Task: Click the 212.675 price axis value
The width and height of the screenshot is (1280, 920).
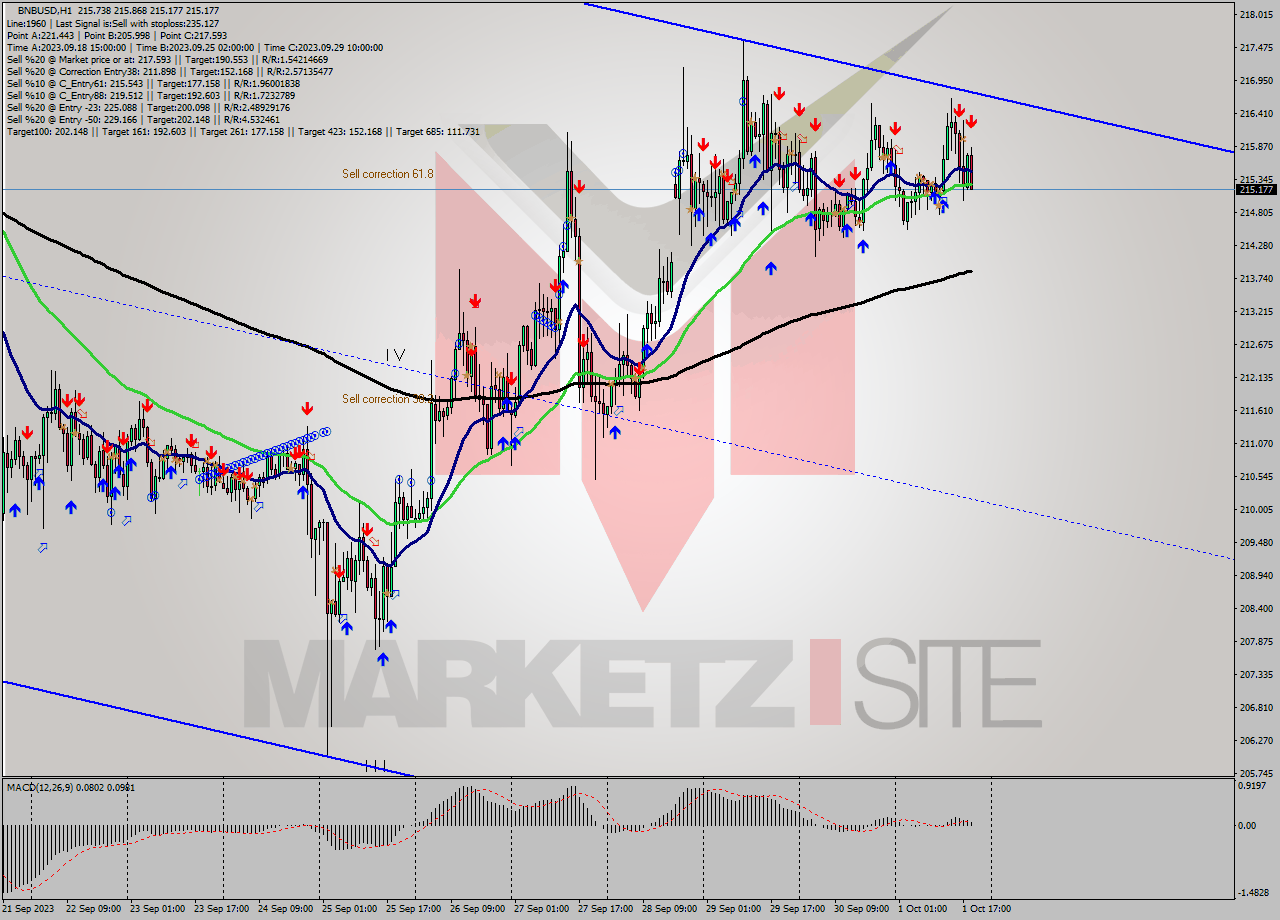Action: (1256, 345)
